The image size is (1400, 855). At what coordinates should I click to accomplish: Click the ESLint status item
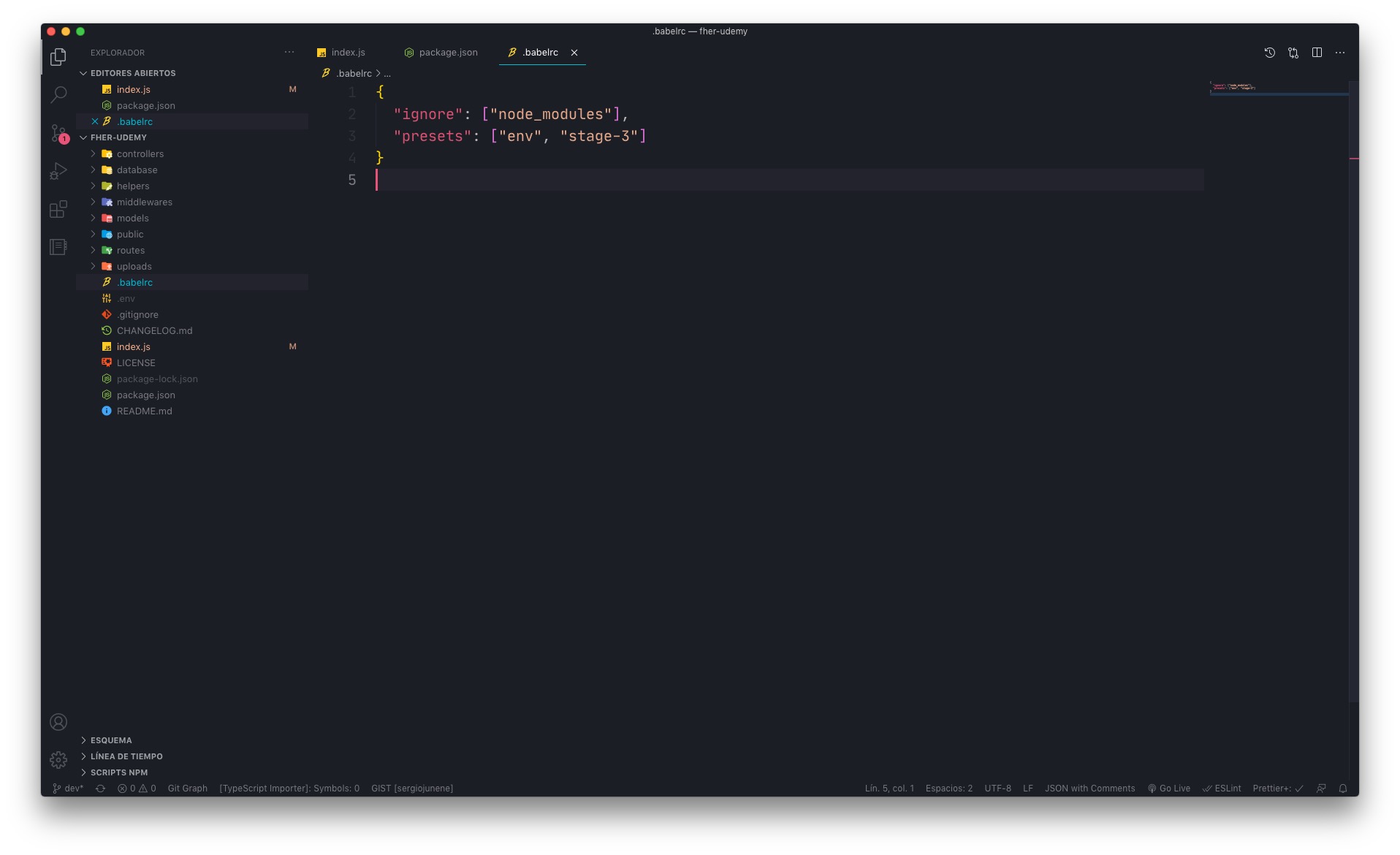[x=1222, y=788]
